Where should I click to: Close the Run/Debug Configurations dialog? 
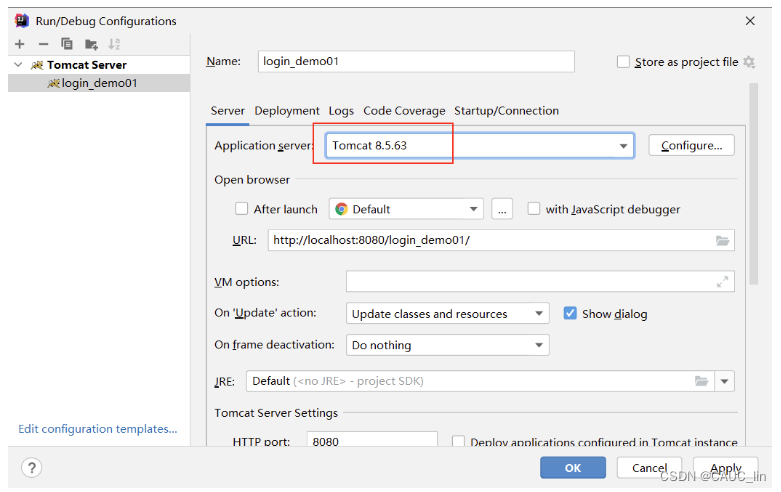pyautogui.click(x=750, y=21)
